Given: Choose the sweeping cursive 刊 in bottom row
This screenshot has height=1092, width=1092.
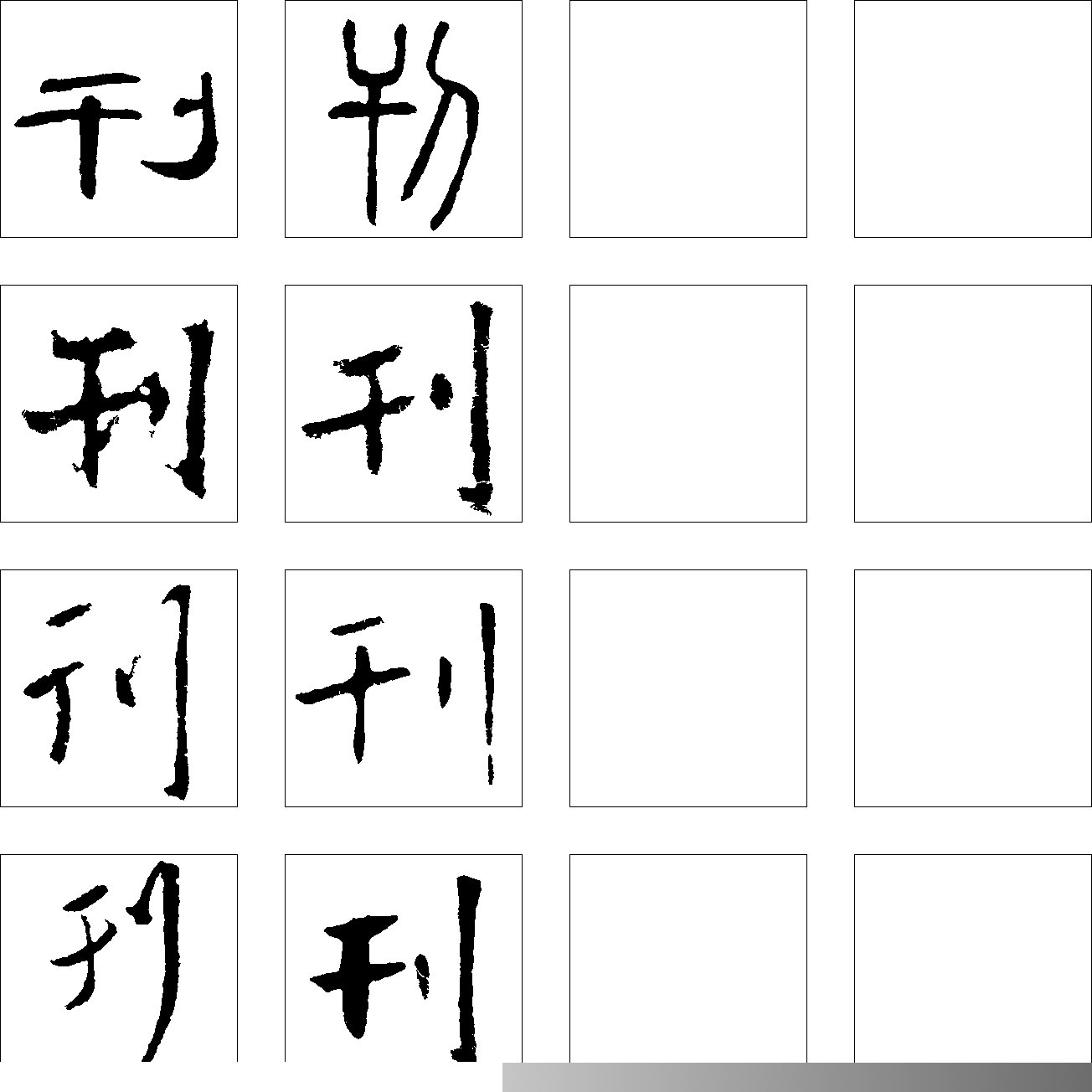Looking at the screenshot, I should (x=119, y=958).
